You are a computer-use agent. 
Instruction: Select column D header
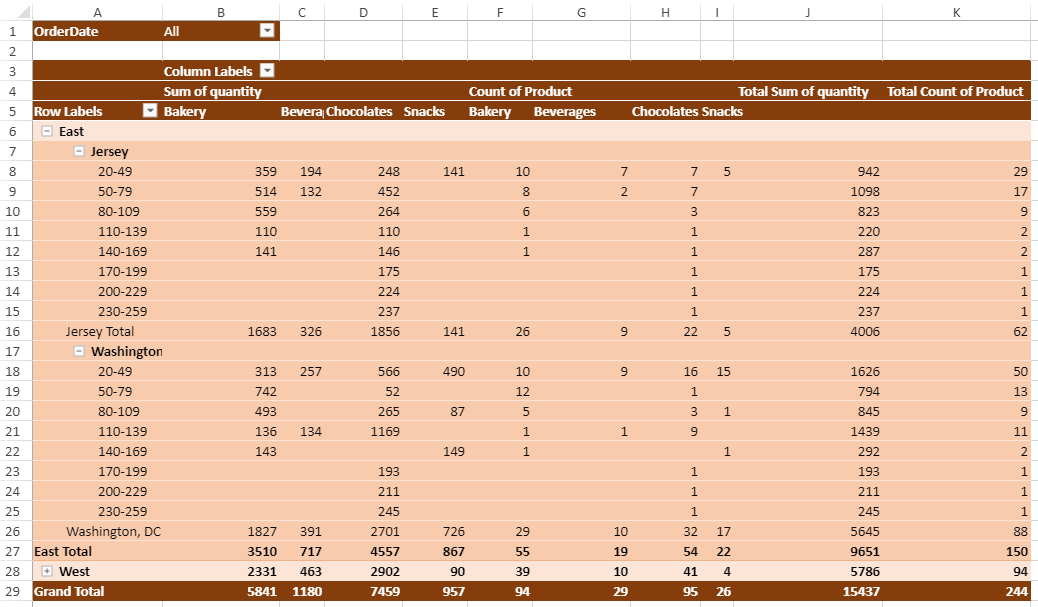point(362,11)
